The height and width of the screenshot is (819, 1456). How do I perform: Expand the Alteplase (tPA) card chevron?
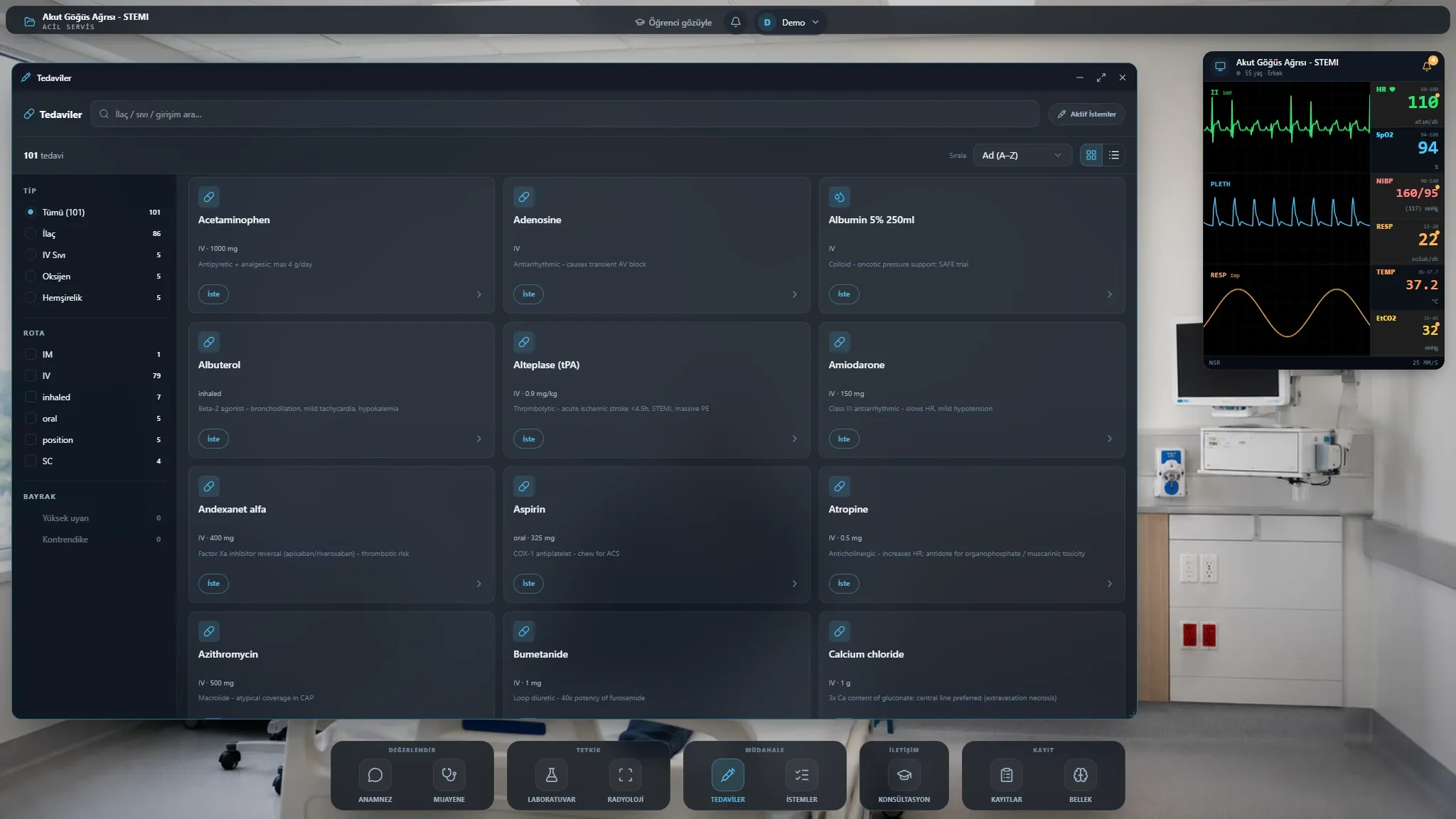(794, 439)
